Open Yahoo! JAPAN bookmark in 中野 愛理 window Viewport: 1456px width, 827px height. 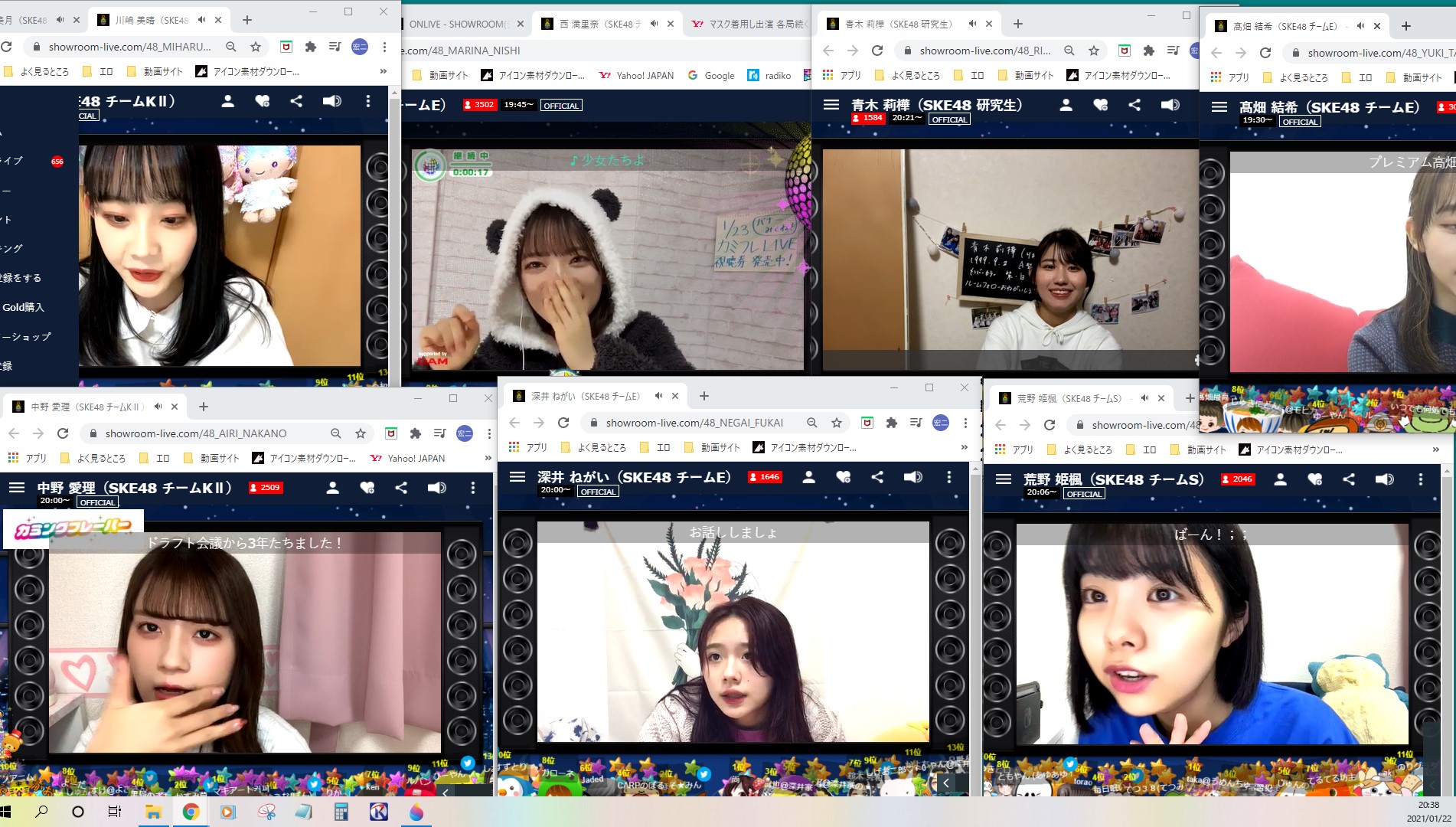[x=408, y=458]
